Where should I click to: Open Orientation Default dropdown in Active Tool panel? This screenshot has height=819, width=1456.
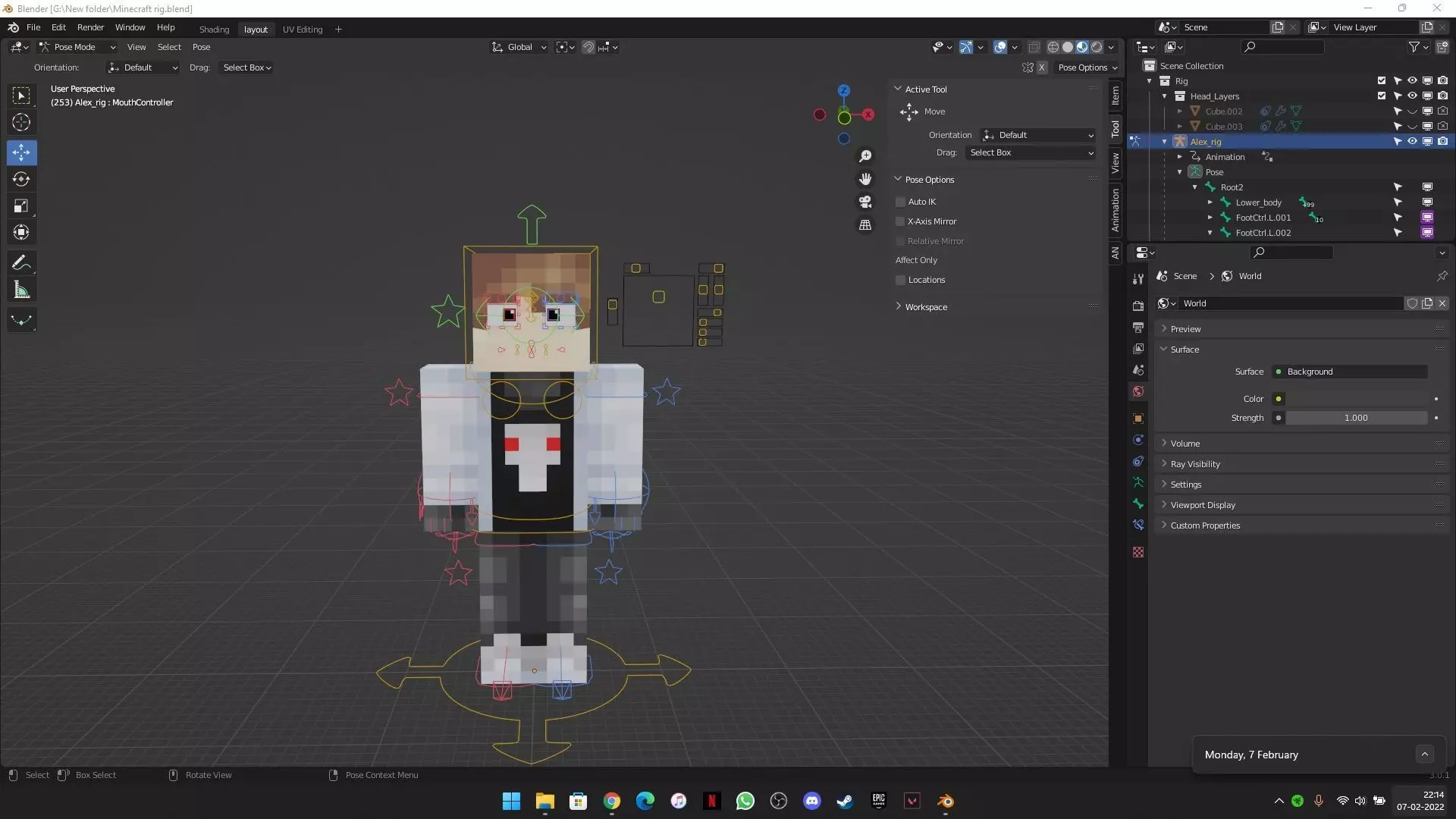click(1037, 135)
